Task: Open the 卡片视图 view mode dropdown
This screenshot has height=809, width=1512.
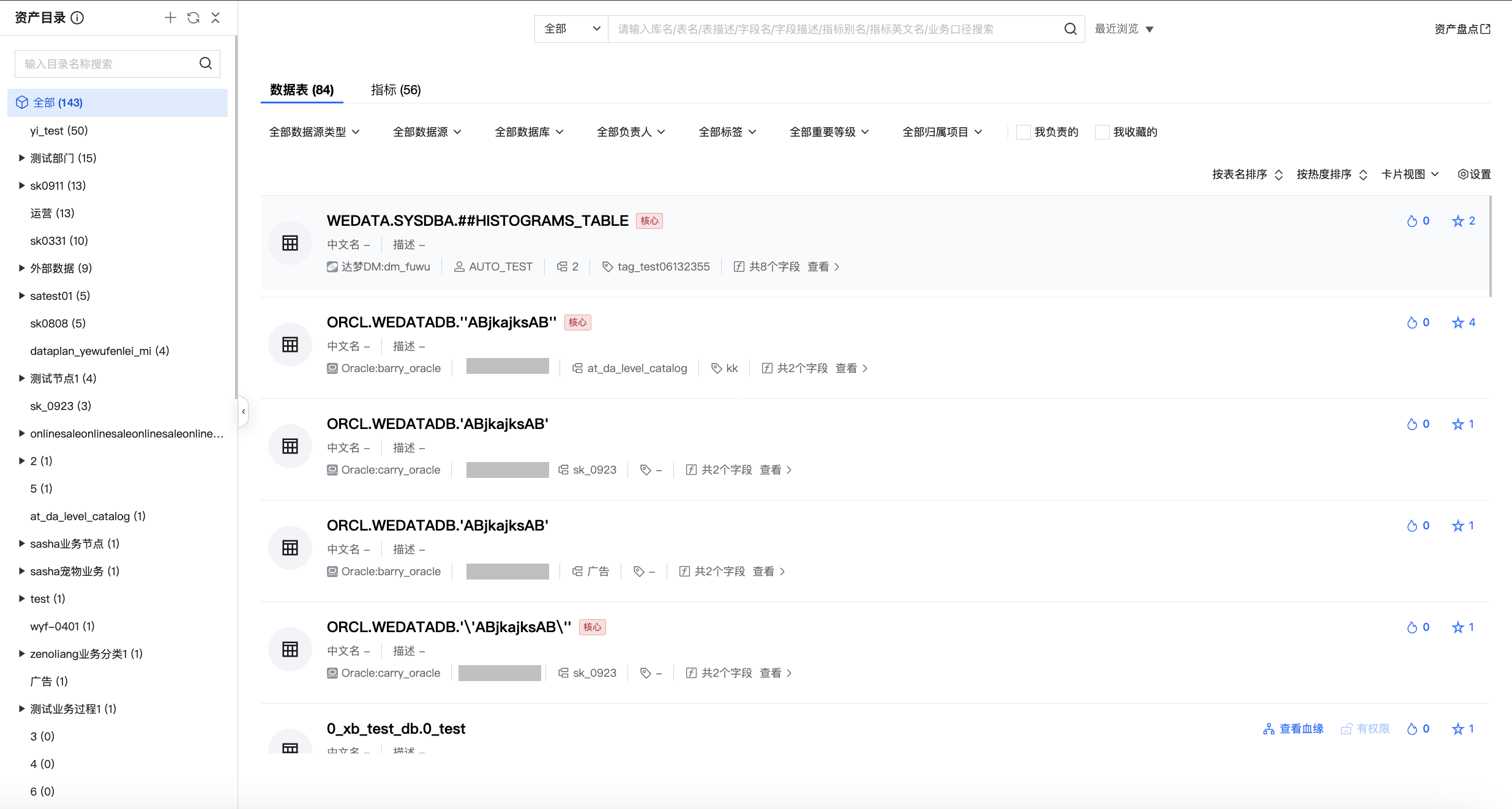Action: click(x=1409, y=174)
